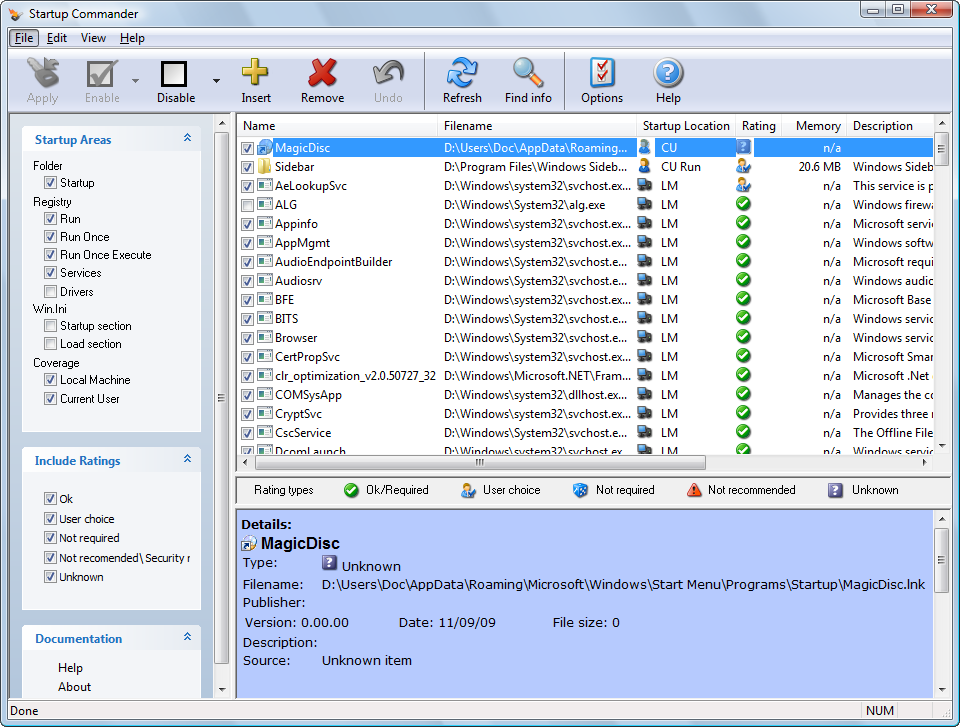Collapse the Include Ratings panel

click(x=187, y=460)
